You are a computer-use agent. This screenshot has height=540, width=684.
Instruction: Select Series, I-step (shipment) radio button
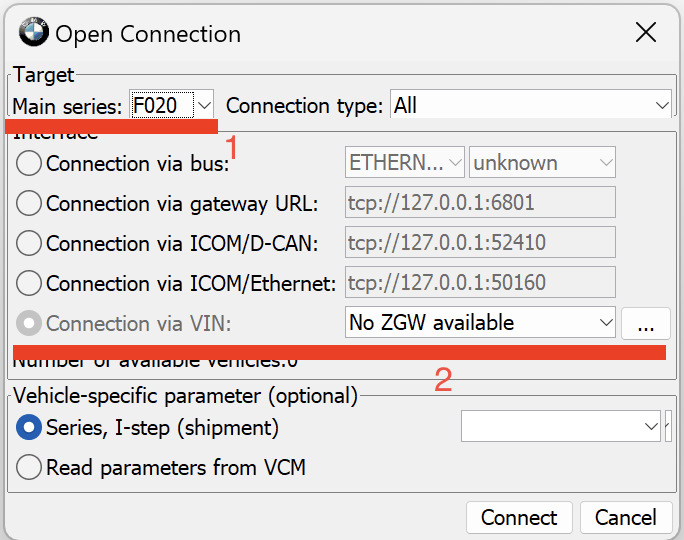click(x=30, y=427)
